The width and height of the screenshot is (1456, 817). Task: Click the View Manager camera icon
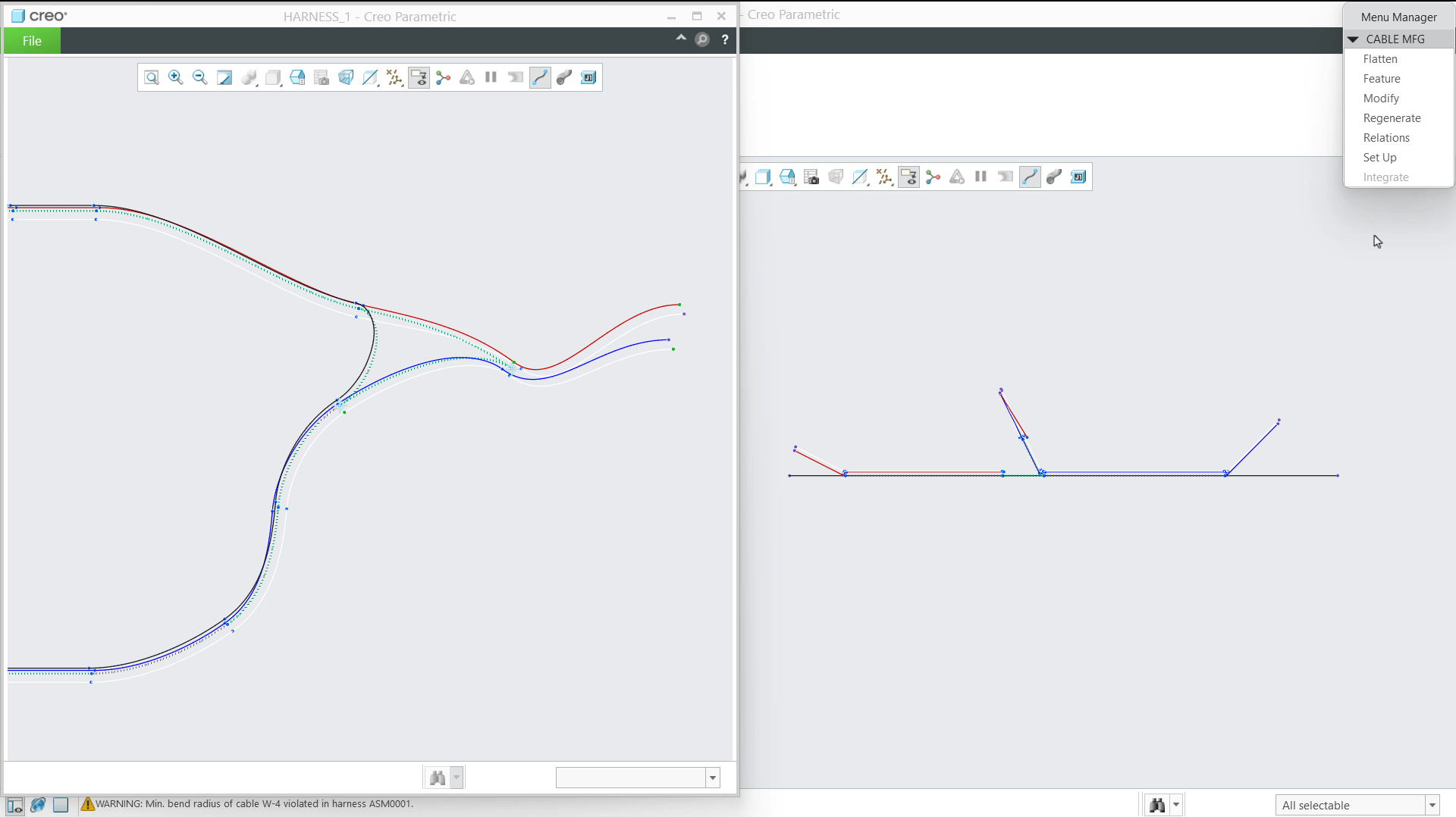[322, 77]
